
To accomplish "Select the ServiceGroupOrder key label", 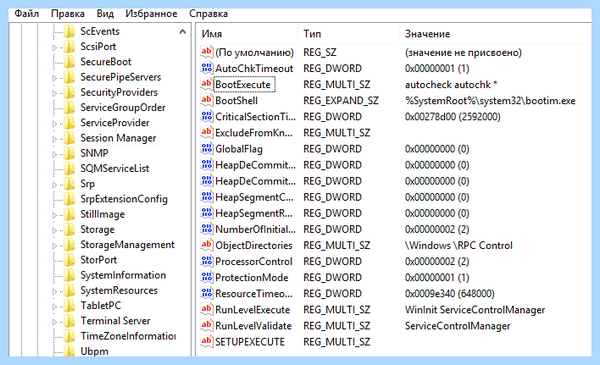I will point(123,108).
